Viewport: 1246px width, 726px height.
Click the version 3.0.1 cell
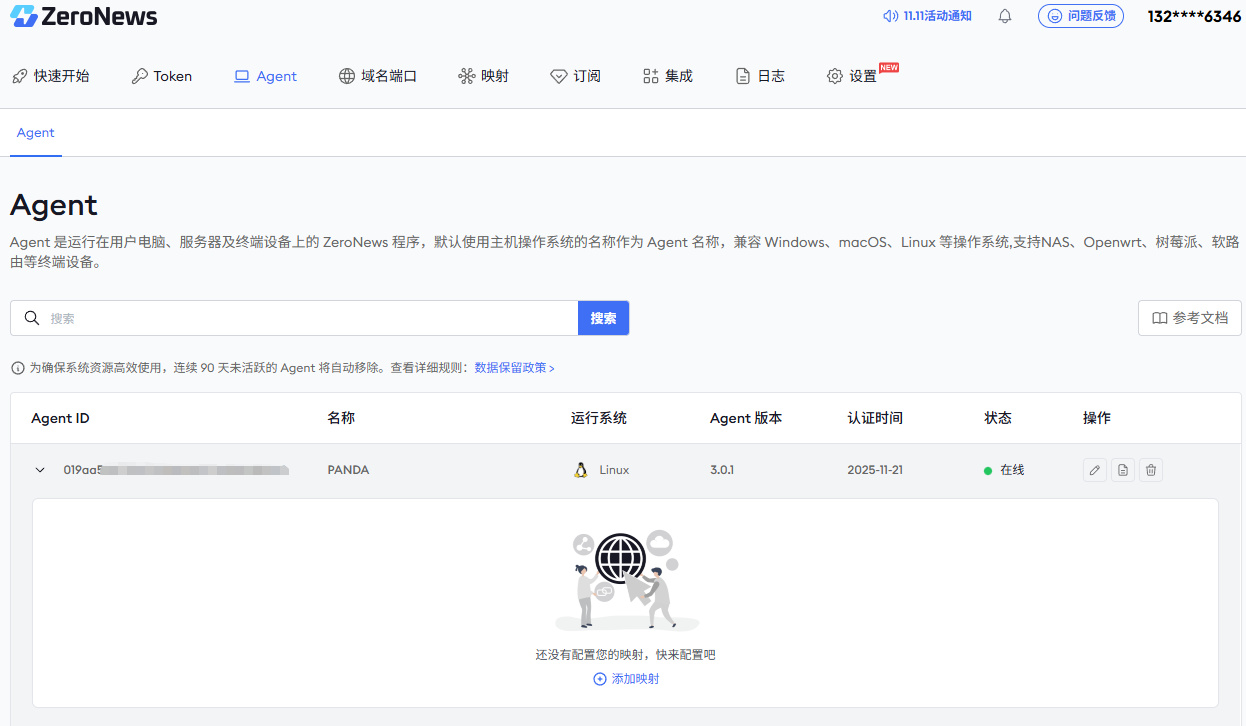pyautogui.click(x=722, y=470)
